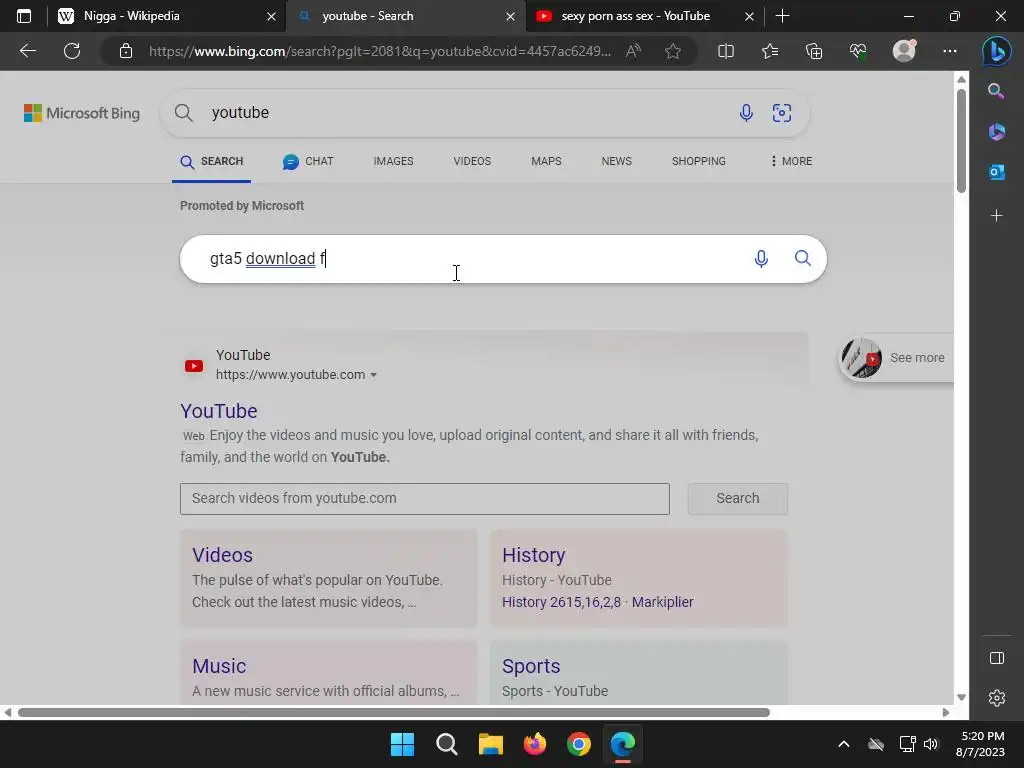The width and height of the screenshot is (1024, 768).
Task: Select the NEWS search tab
Action: tap(616, 161)
